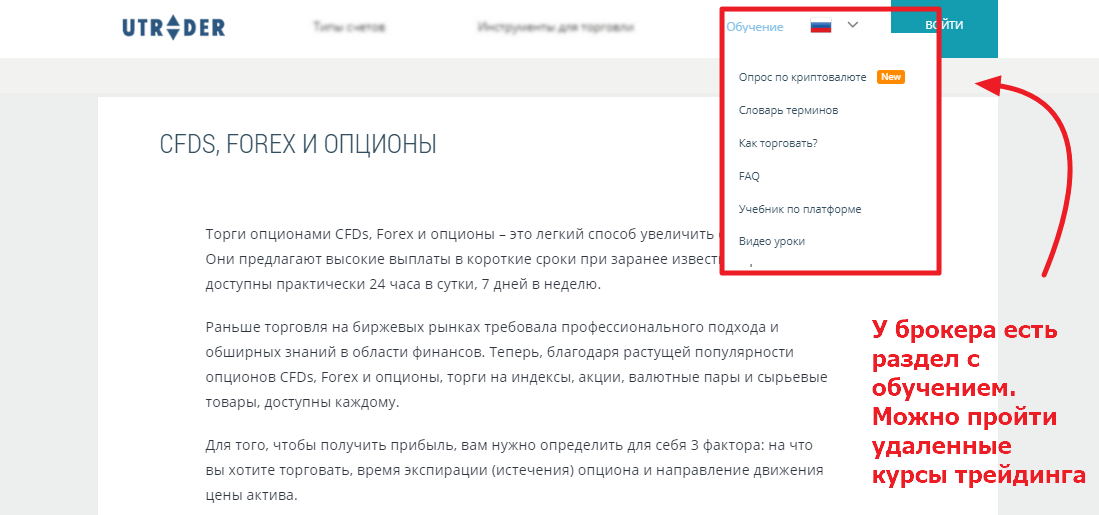Click paragraph starting Торги опционами CFDs
This screenshot has width=1099, height=515.
tap(463, 259)
